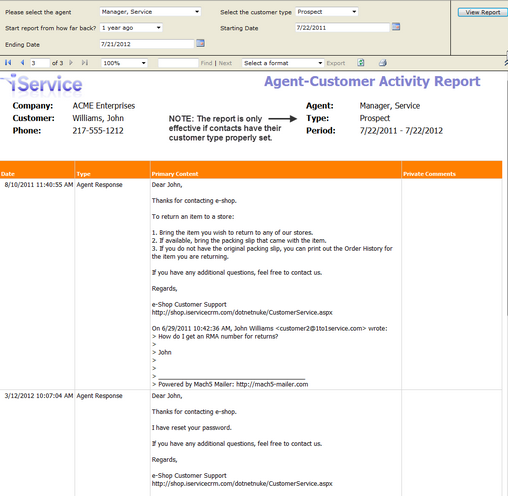The height and width of the screenshot is (496, 508).
Task: Click the next page arrow
Action: [71, 63]
